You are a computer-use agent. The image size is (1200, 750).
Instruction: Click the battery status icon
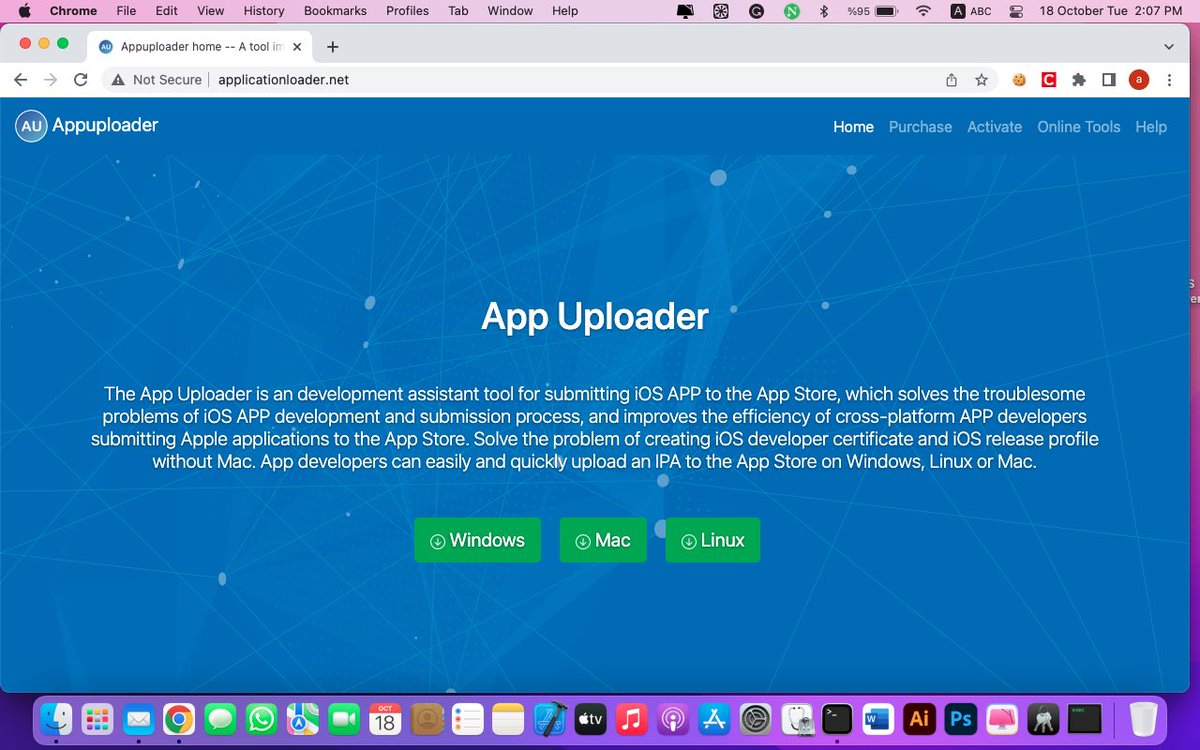(x=884, y=11)
